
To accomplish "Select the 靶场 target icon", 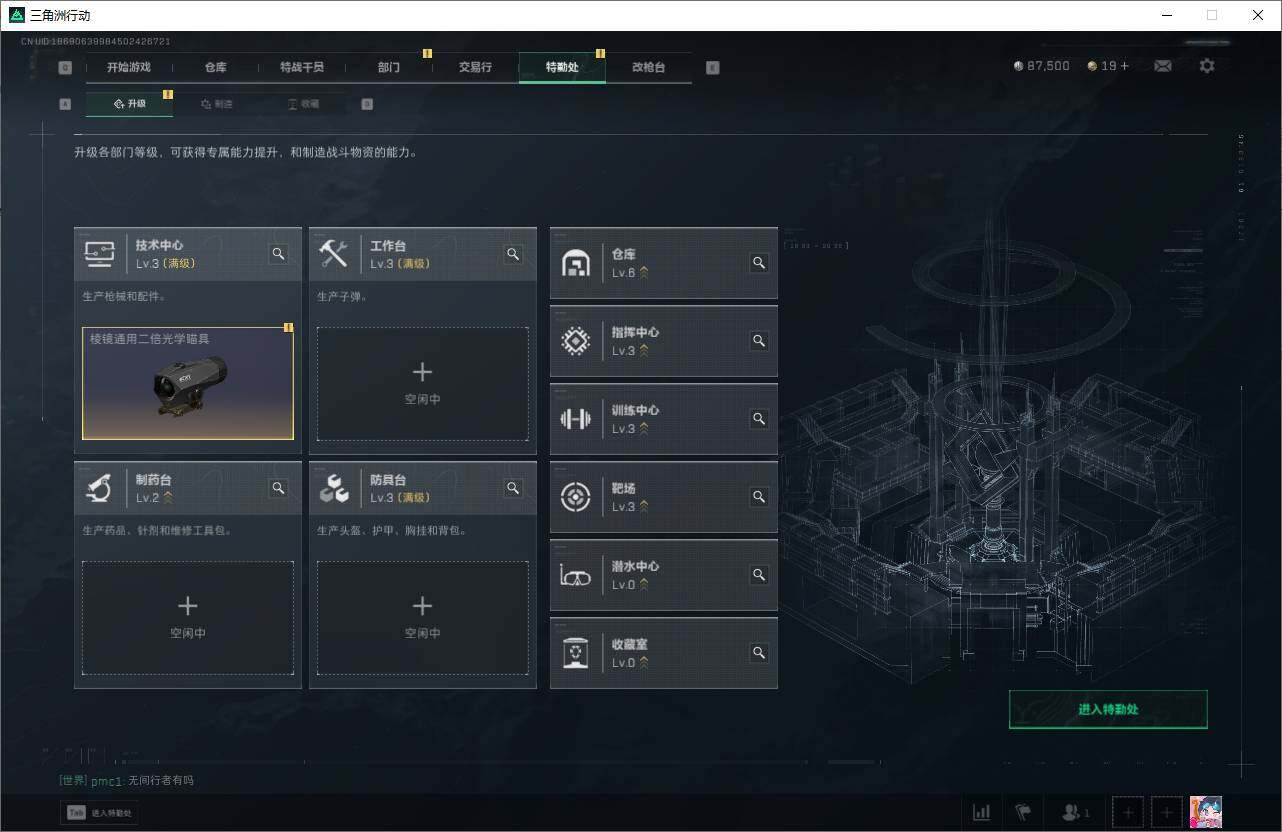I will point(576,497).
